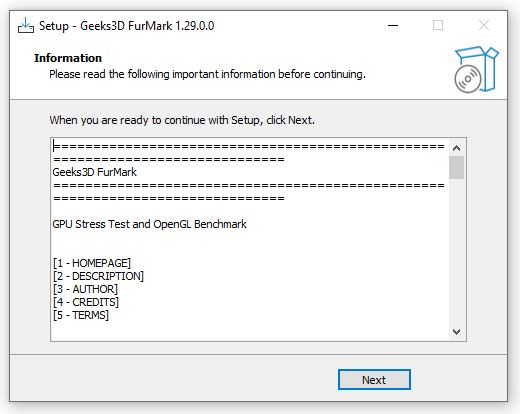The image size is (520, 414).
Task: Place cursor on the [2 - DESCRIPTION] line
Action: coord(98,276)
